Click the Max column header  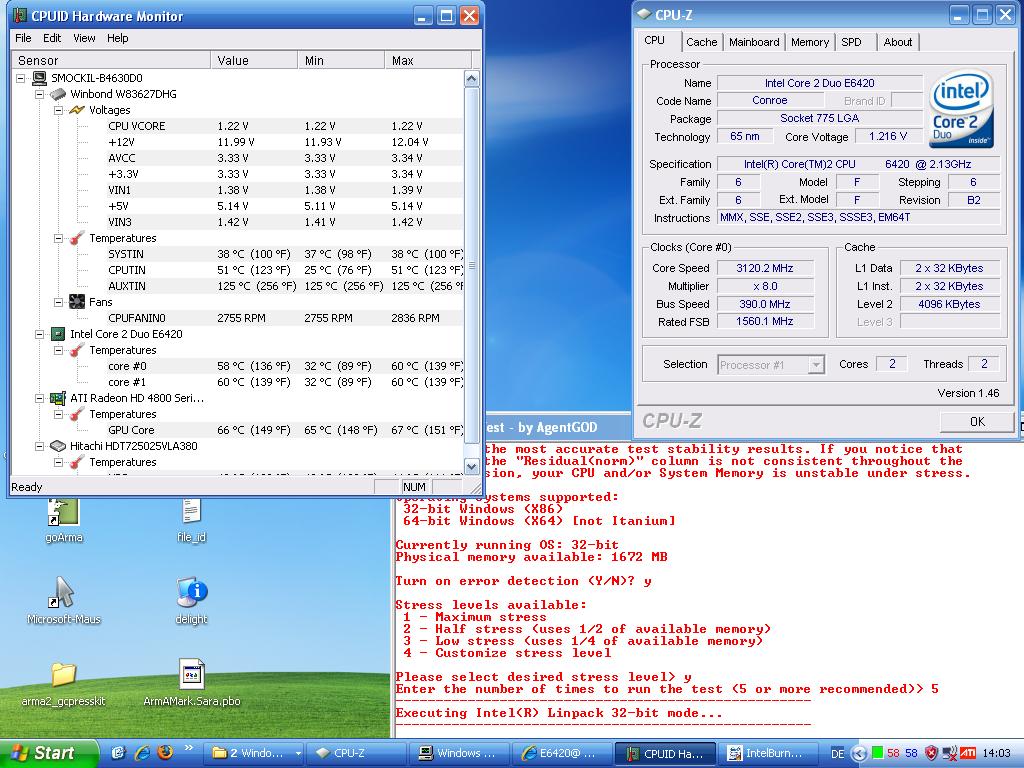point(427,60)
